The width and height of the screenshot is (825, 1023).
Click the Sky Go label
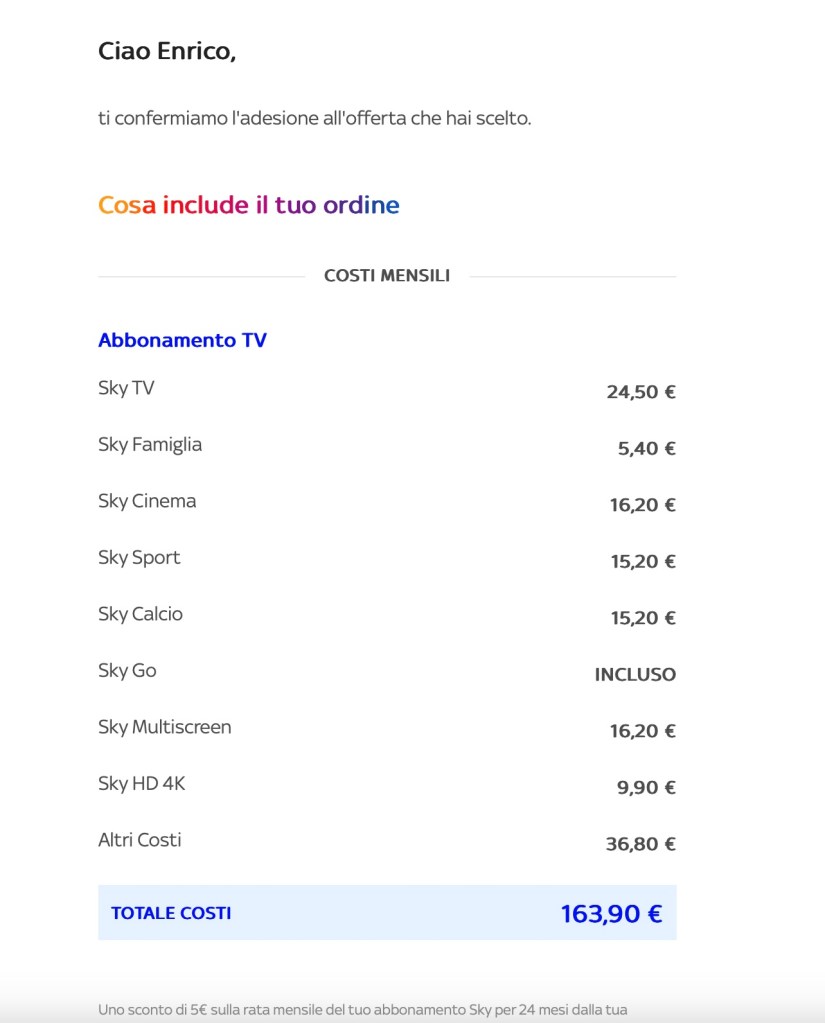(x=127, y=671)
